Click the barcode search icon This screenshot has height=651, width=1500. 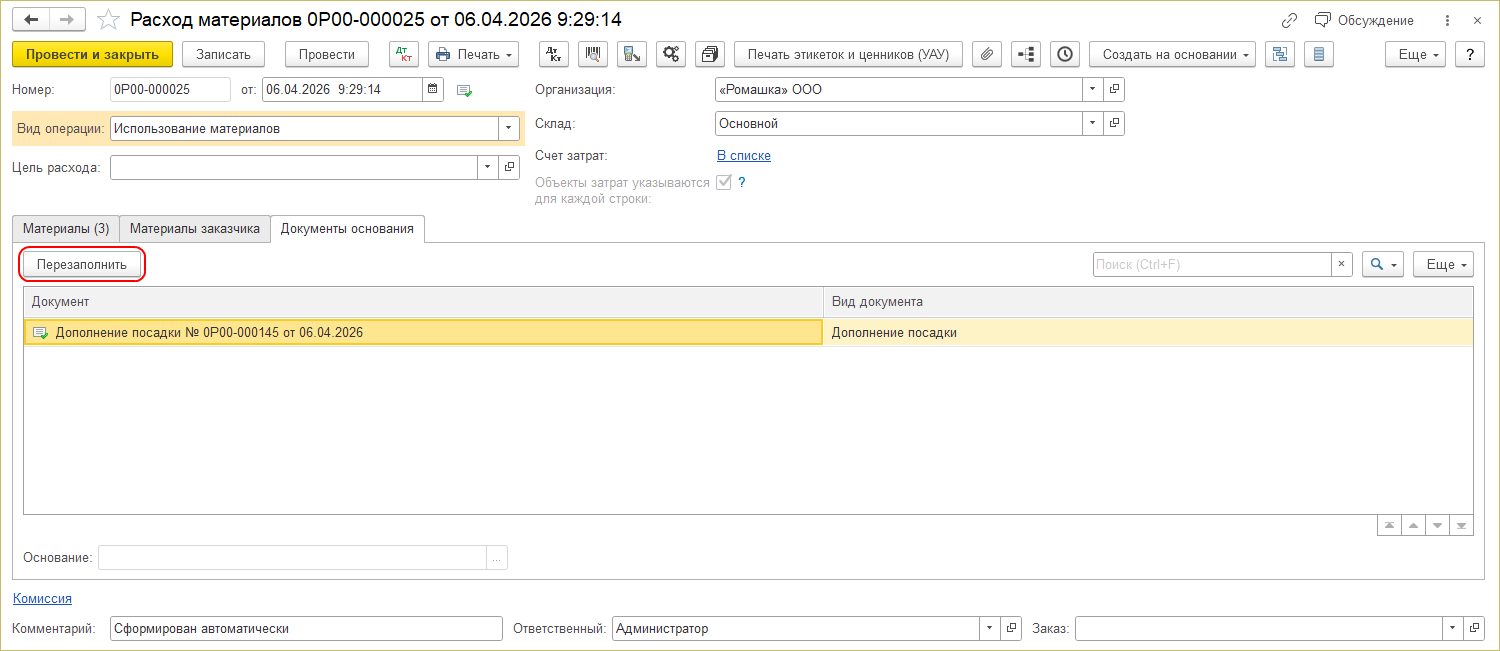(x=593, y=54)
